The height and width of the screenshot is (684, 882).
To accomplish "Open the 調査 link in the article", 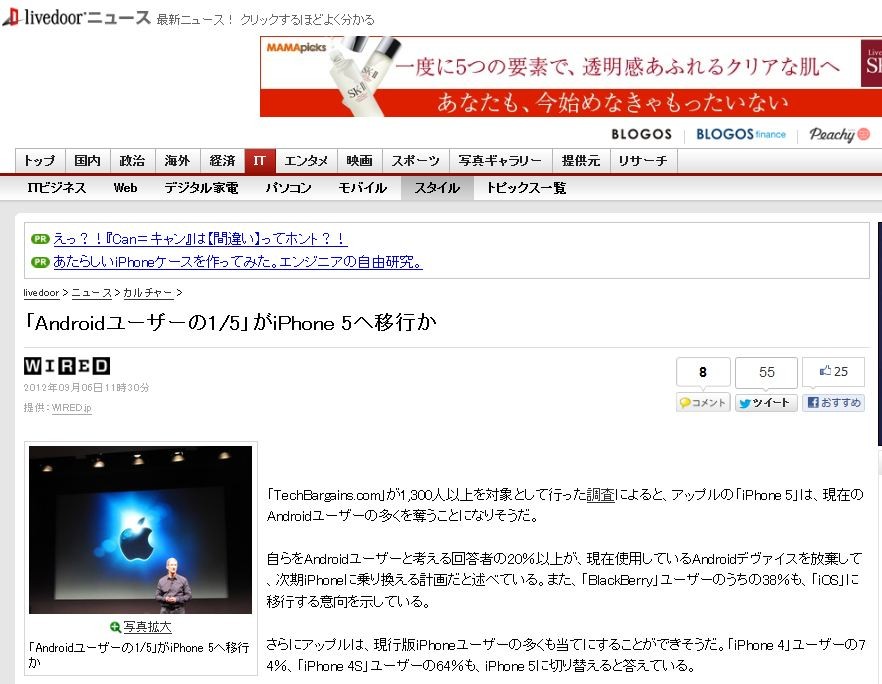I will click(x=601, y=495).
